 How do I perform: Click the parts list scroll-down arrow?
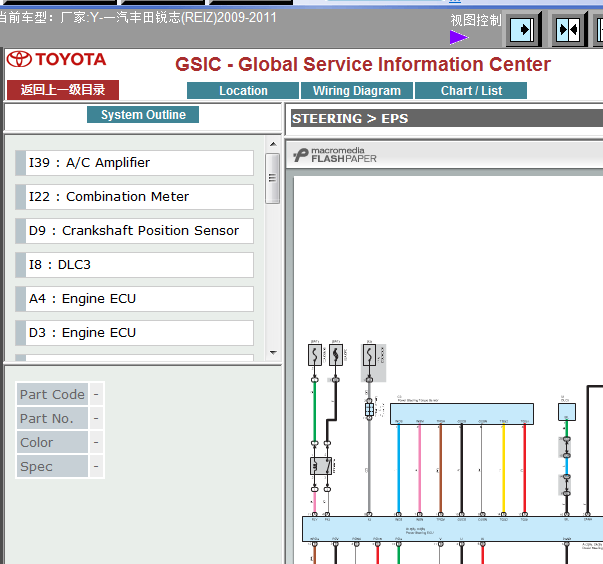273,352
